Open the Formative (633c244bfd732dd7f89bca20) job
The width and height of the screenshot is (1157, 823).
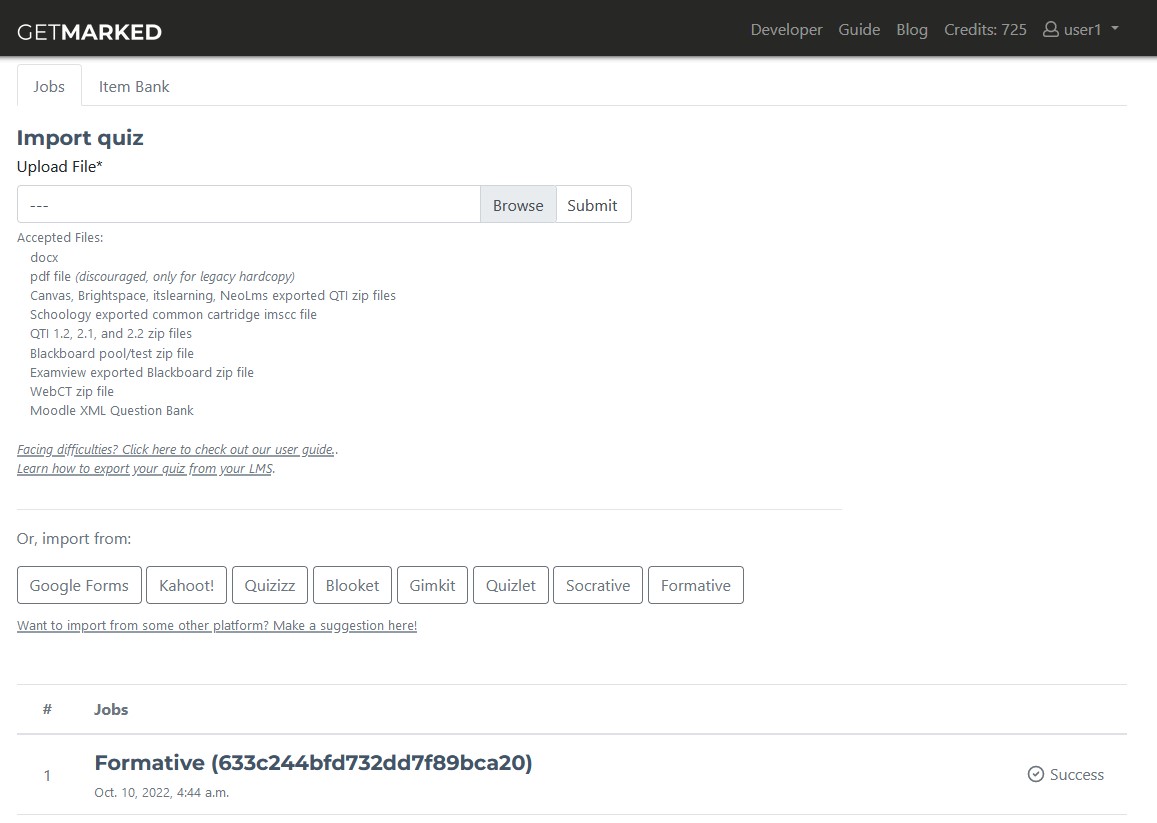[313, 762]
